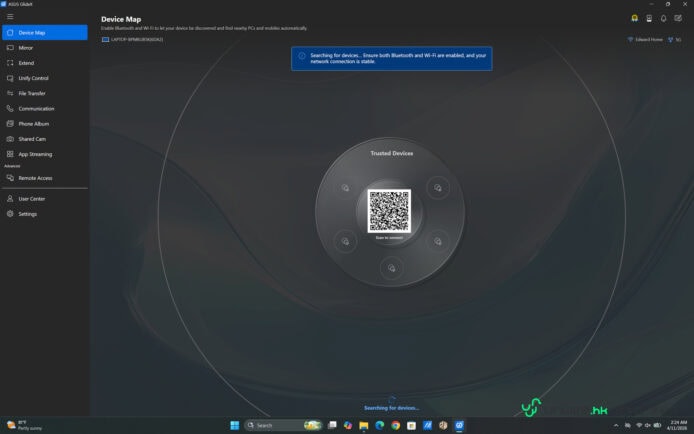Click the empty device slot directly below QR code
This screenshot has width=694, height=434.
tap(391, 268)
